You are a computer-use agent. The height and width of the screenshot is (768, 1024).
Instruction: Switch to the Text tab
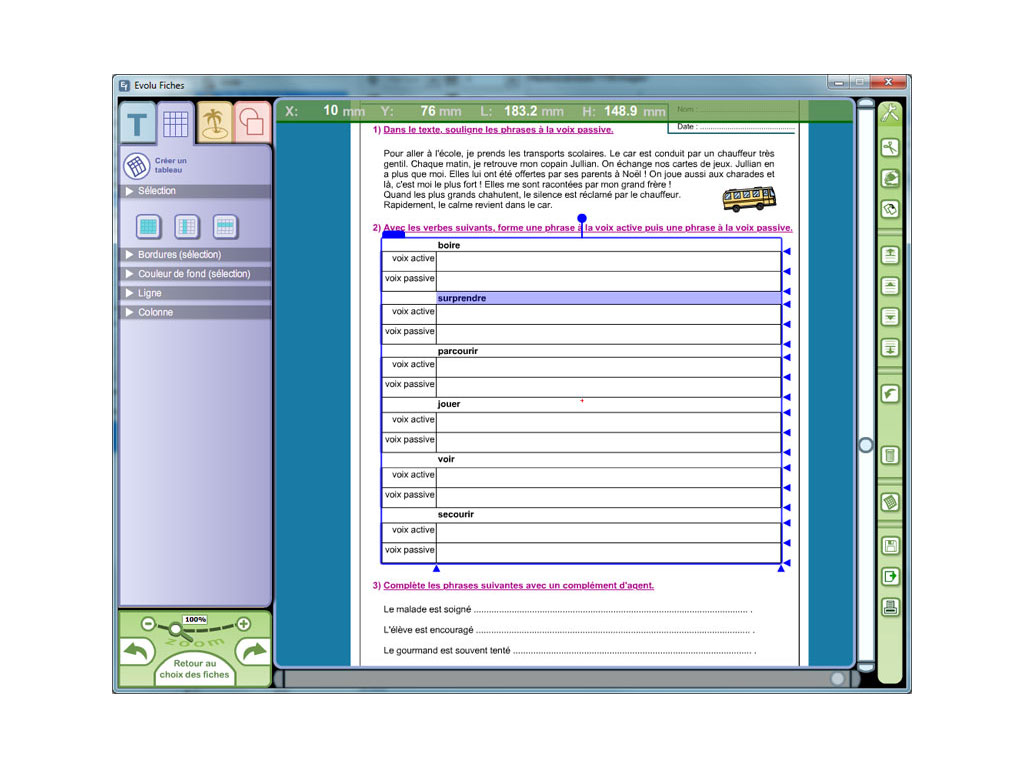tap(137, 124)
